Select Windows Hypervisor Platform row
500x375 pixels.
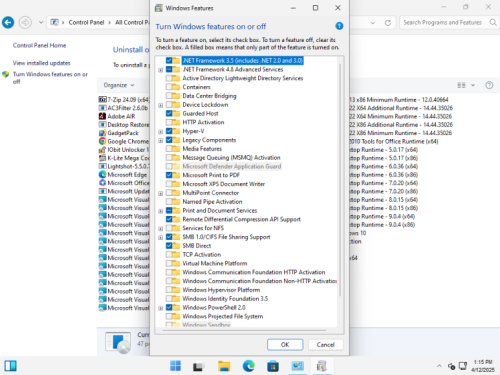click(x=221, y=290)
